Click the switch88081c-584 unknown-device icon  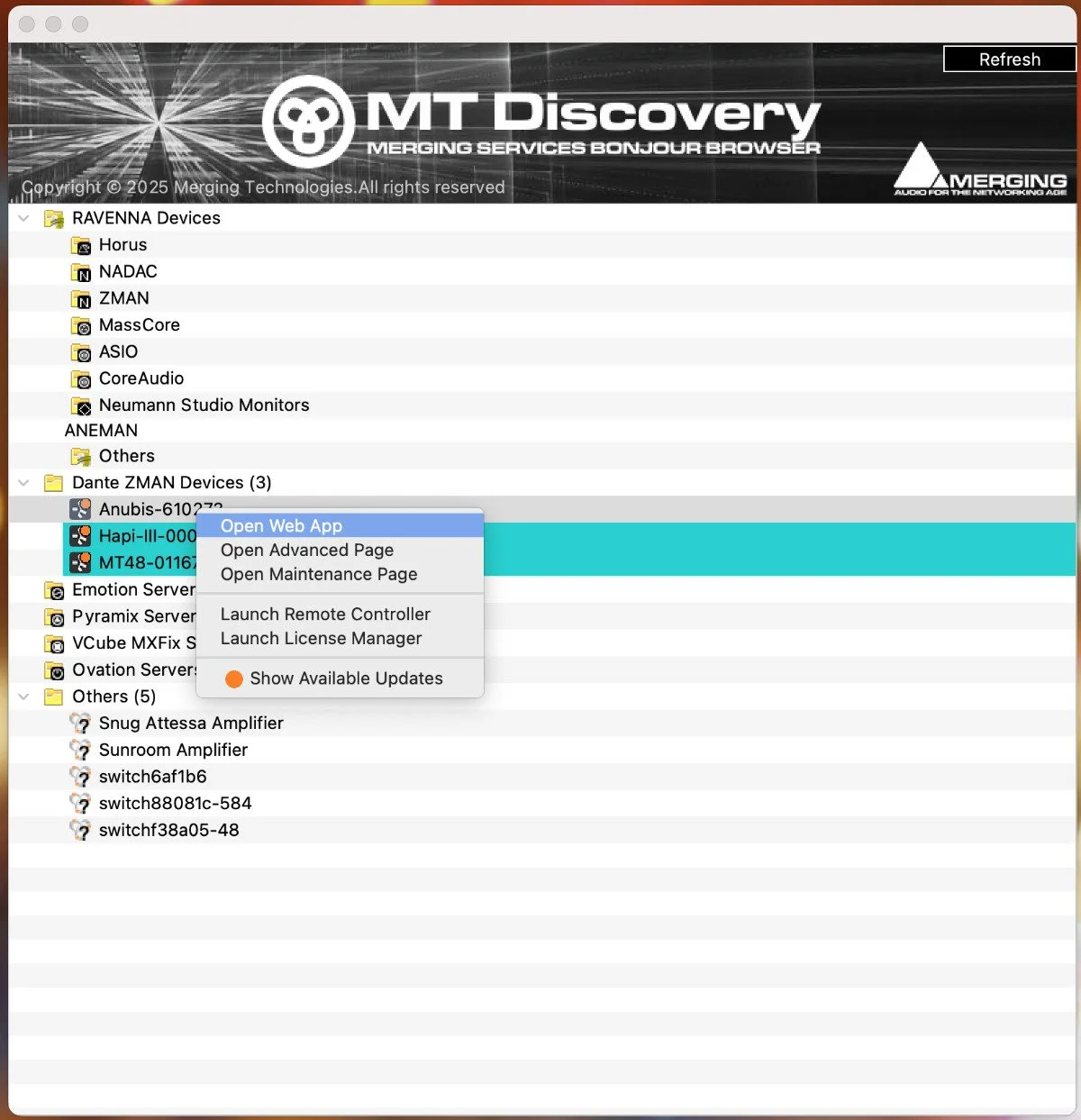click(81, 804)
